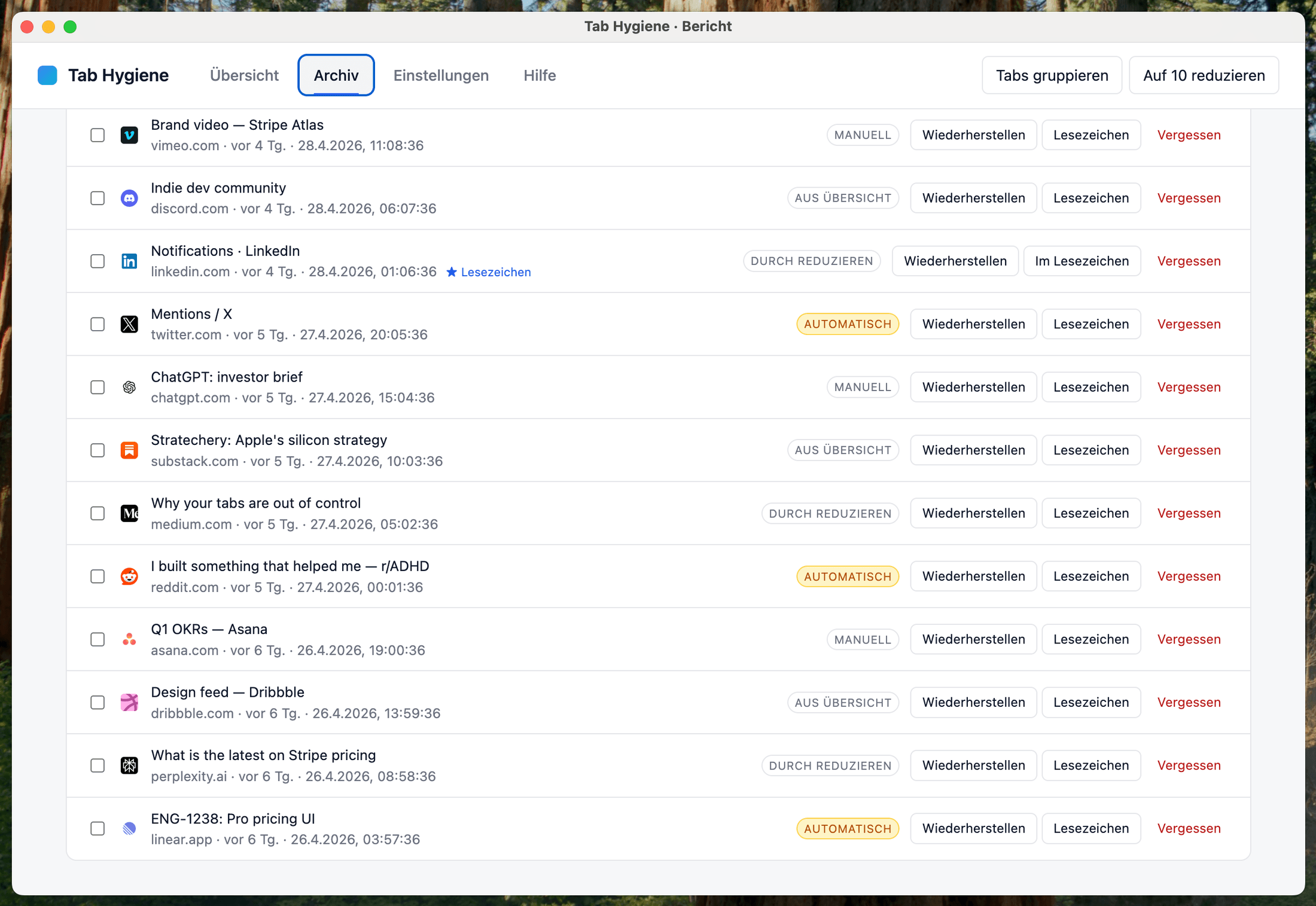This screenshot has height=906, width=1316.
Task: Click the title 'Stratechery: Apple's silicon strategy'
Action: (x=269, y=440)
